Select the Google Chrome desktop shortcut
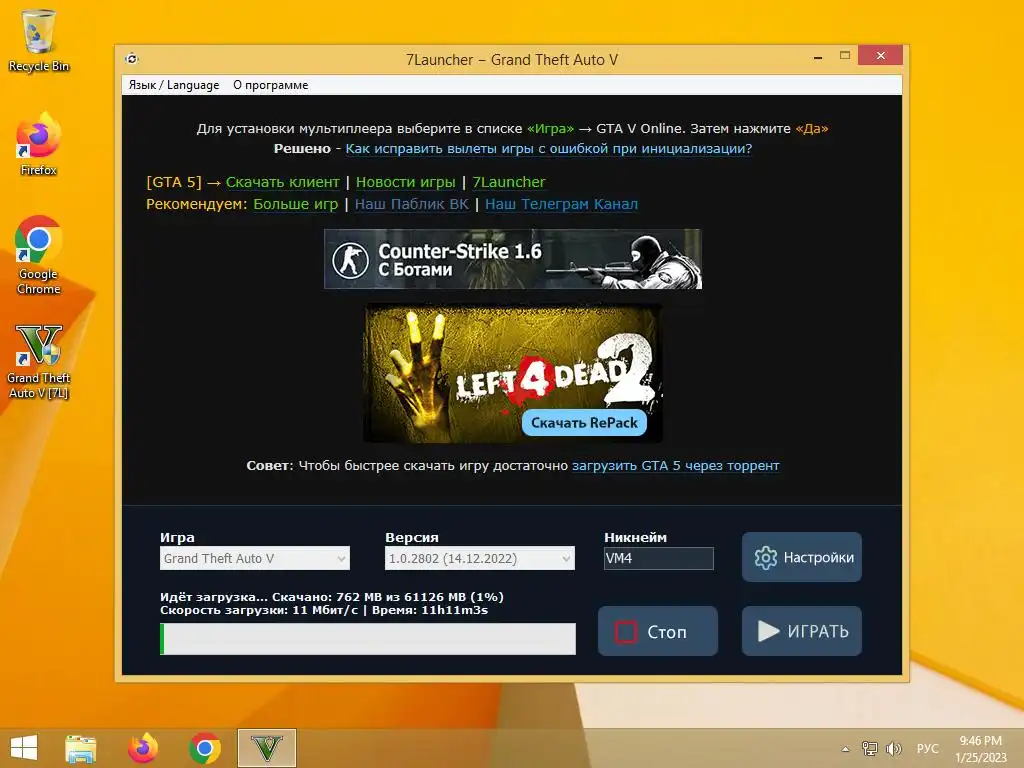 click(x=39, y=255)
